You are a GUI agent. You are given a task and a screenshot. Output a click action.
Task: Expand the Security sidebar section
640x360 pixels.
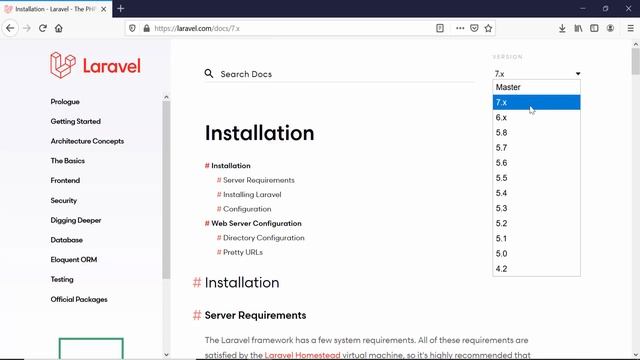click(64, 200)
